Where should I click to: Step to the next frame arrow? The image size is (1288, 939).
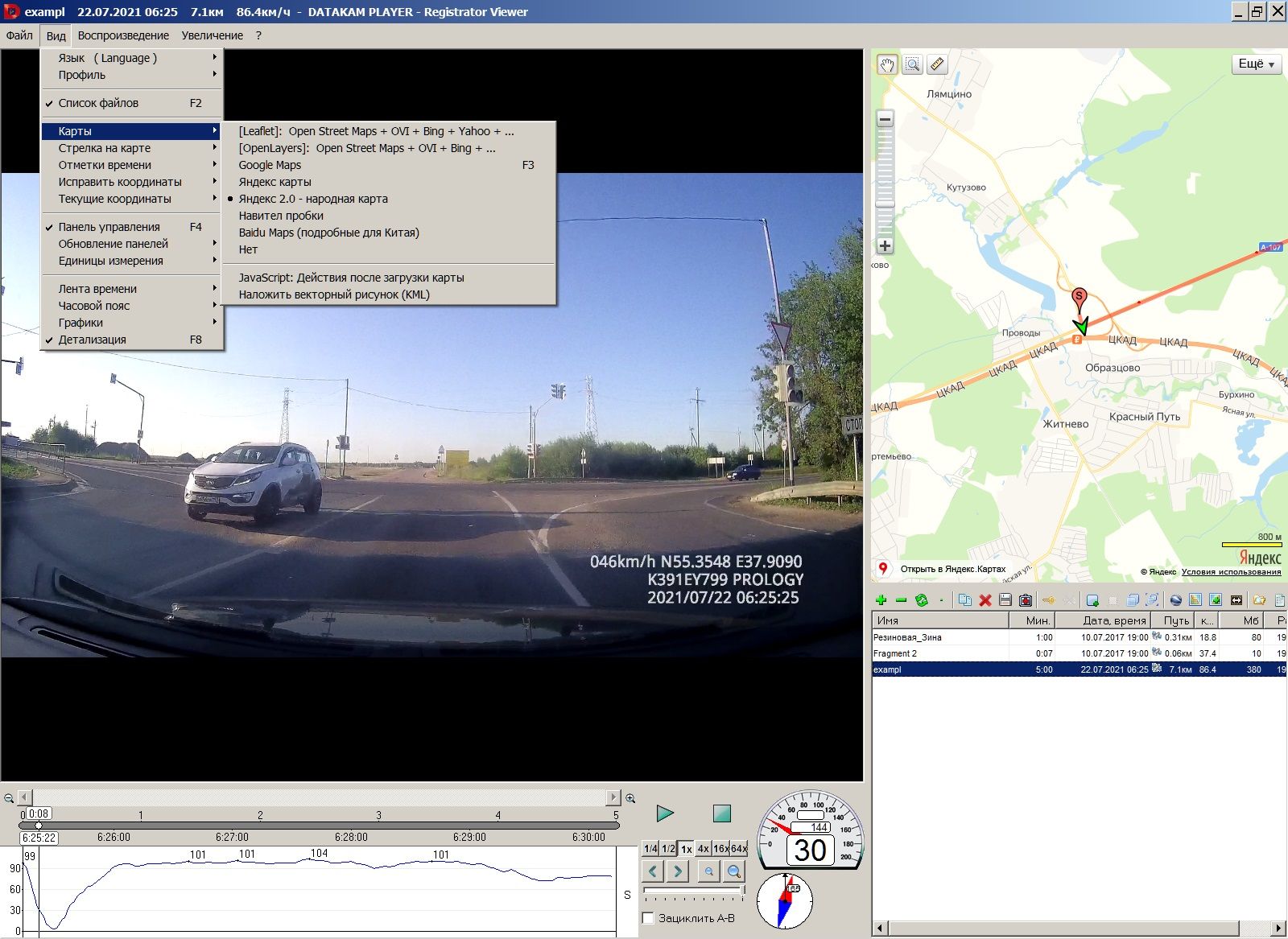click(x=679, y=871)
